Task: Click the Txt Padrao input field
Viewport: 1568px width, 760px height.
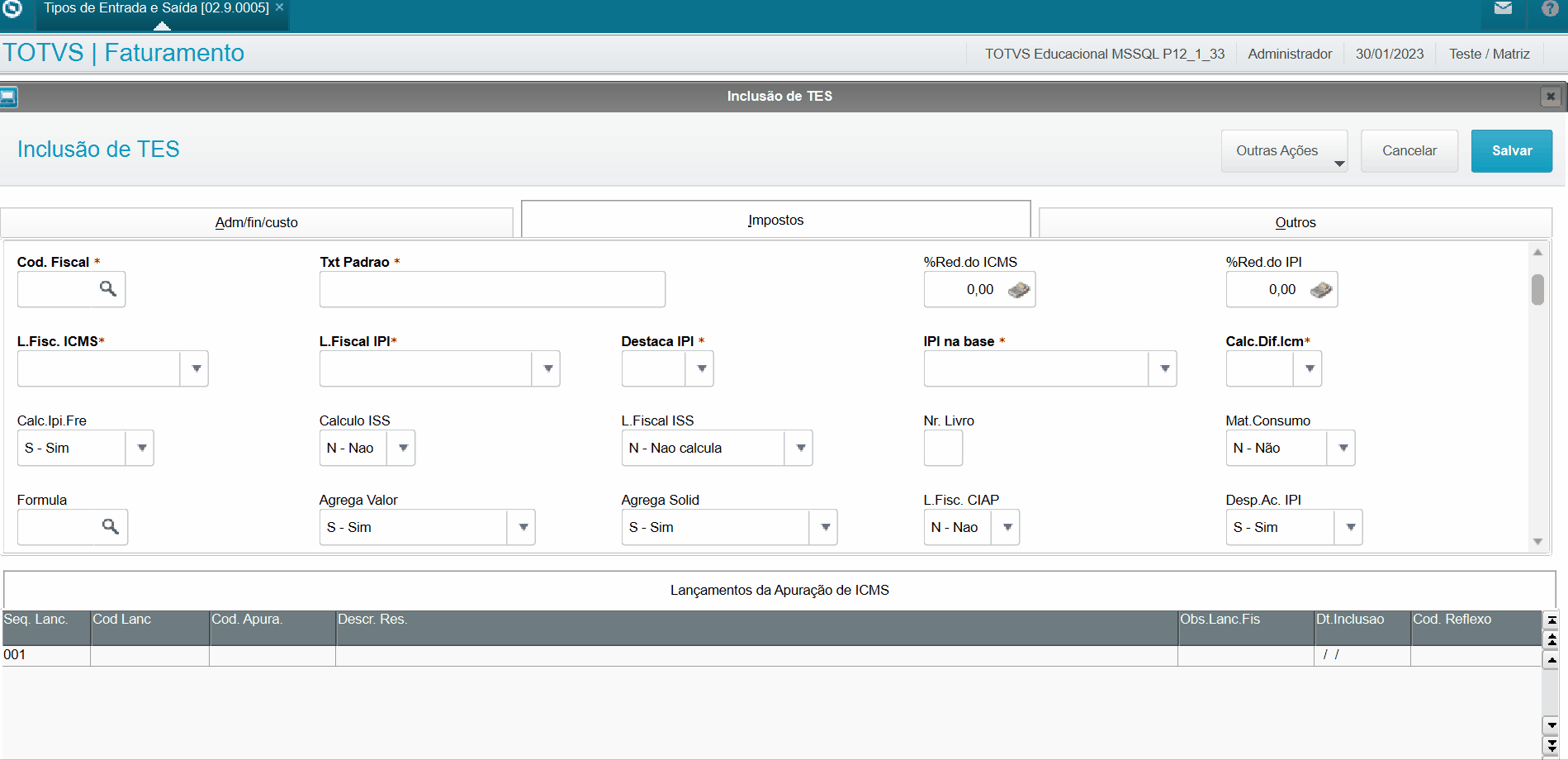Action: tap(492, 289)
